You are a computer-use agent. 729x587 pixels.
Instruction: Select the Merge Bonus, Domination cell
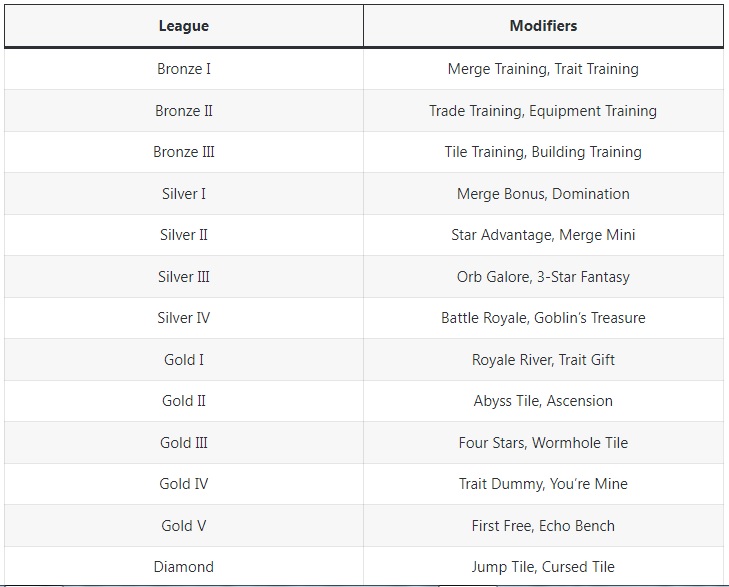(543, 193)
